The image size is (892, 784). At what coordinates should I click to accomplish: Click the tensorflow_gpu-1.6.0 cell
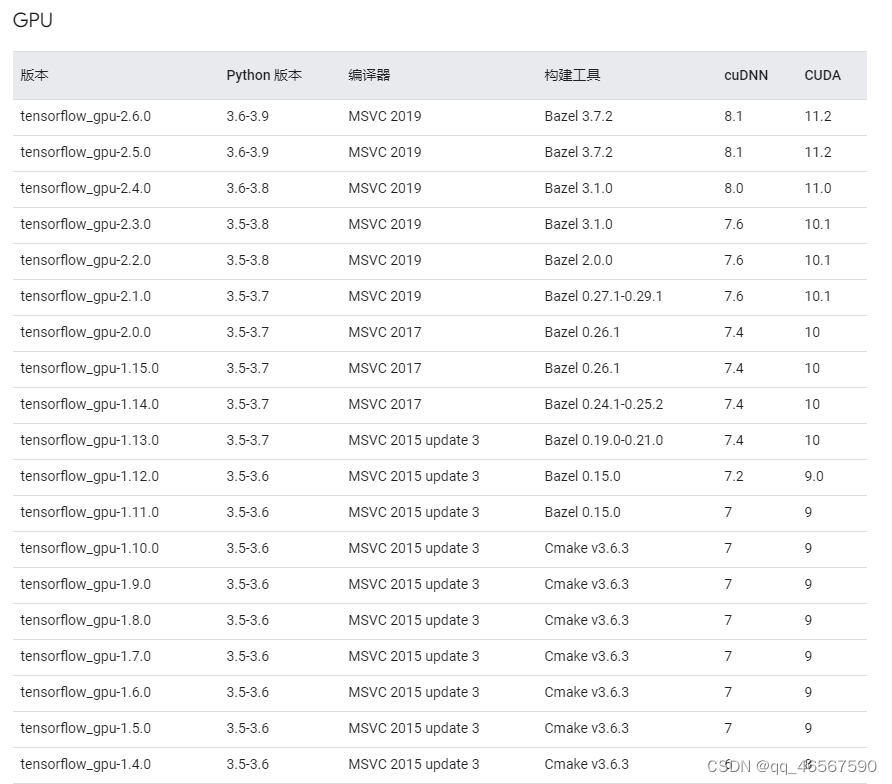(x=86, y=692)
